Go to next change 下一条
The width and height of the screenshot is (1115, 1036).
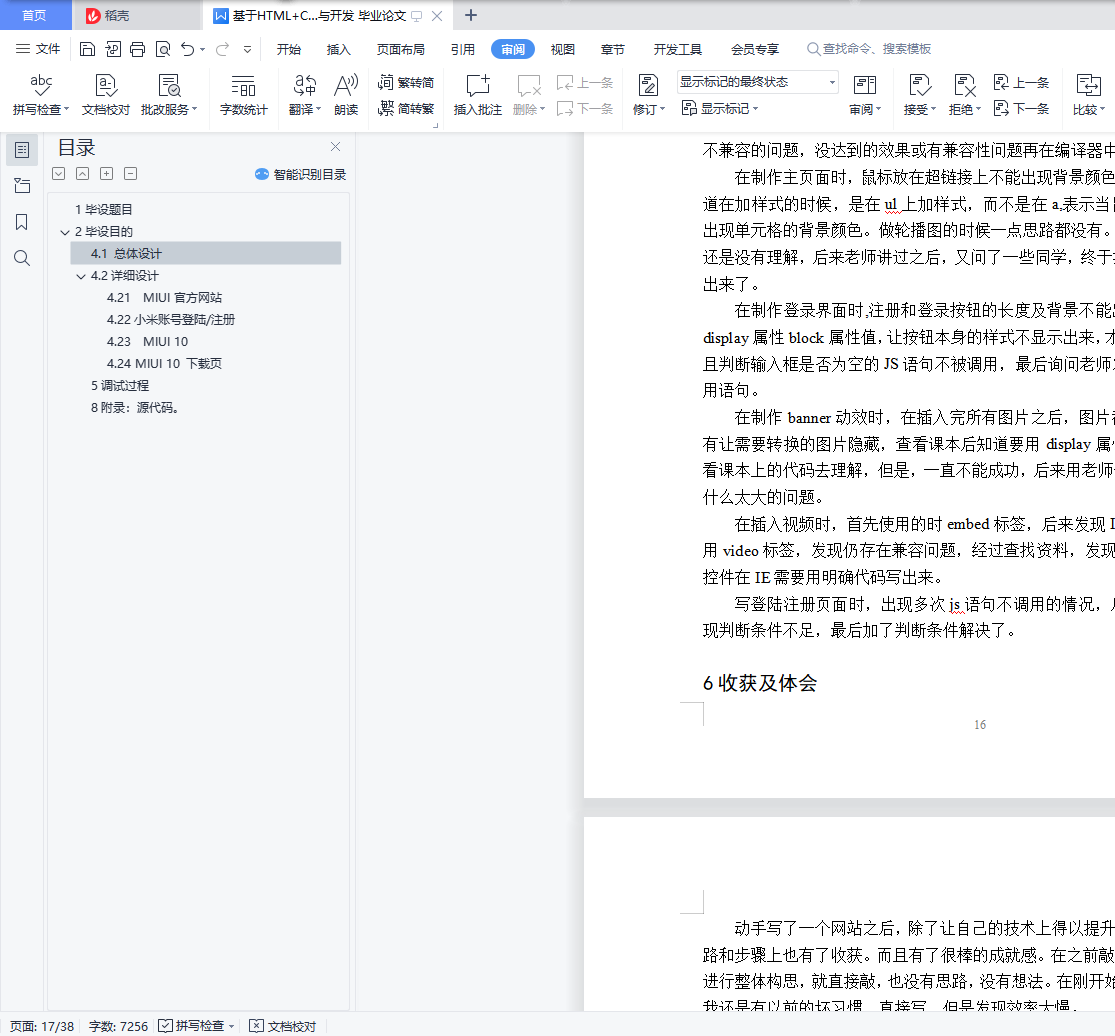pyautogui.click(x=1021, y=108)
